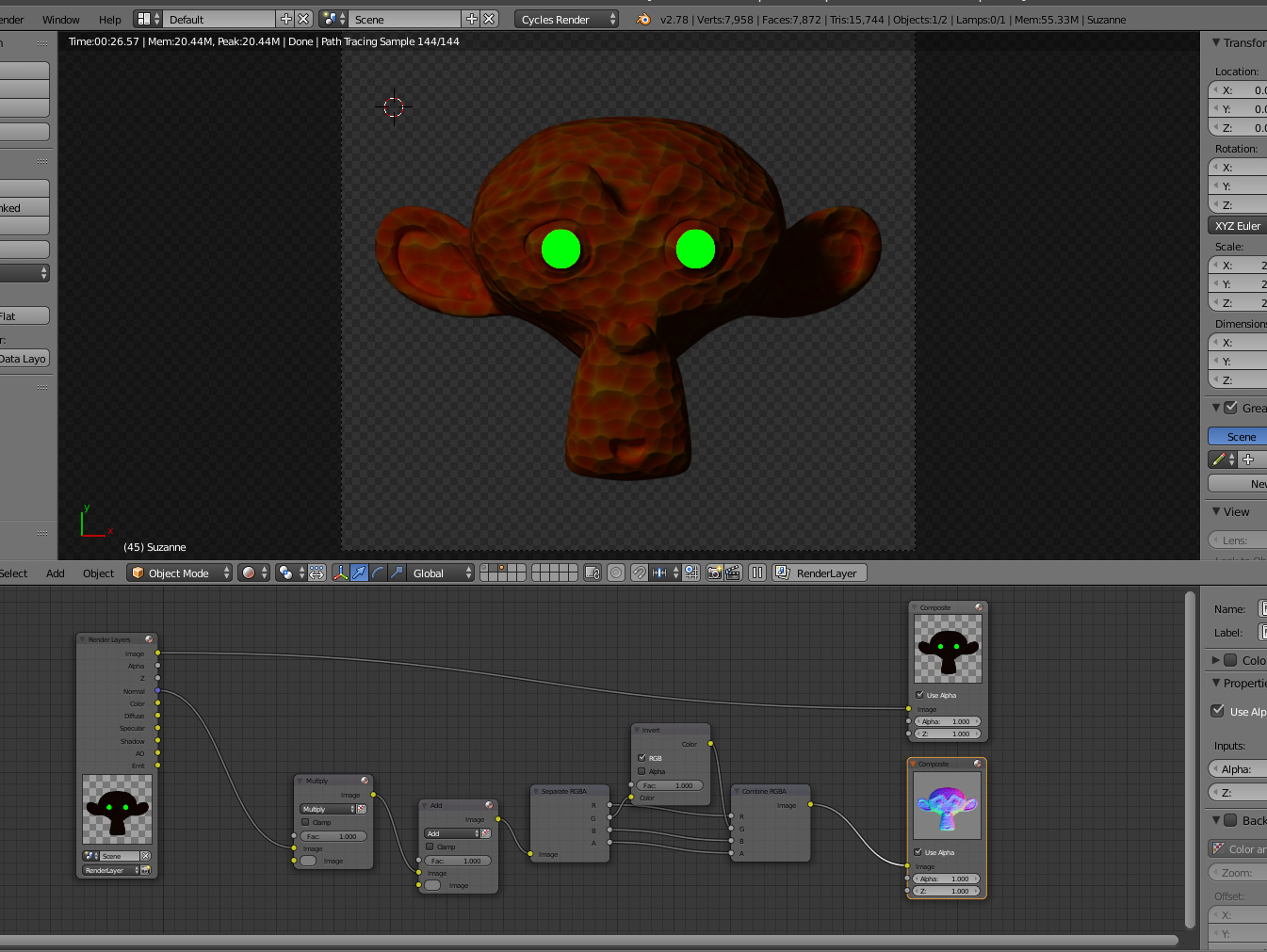Delete the current scene with the X icon
The width and height of the screenshot is (1267, 952).
point(489,19)
